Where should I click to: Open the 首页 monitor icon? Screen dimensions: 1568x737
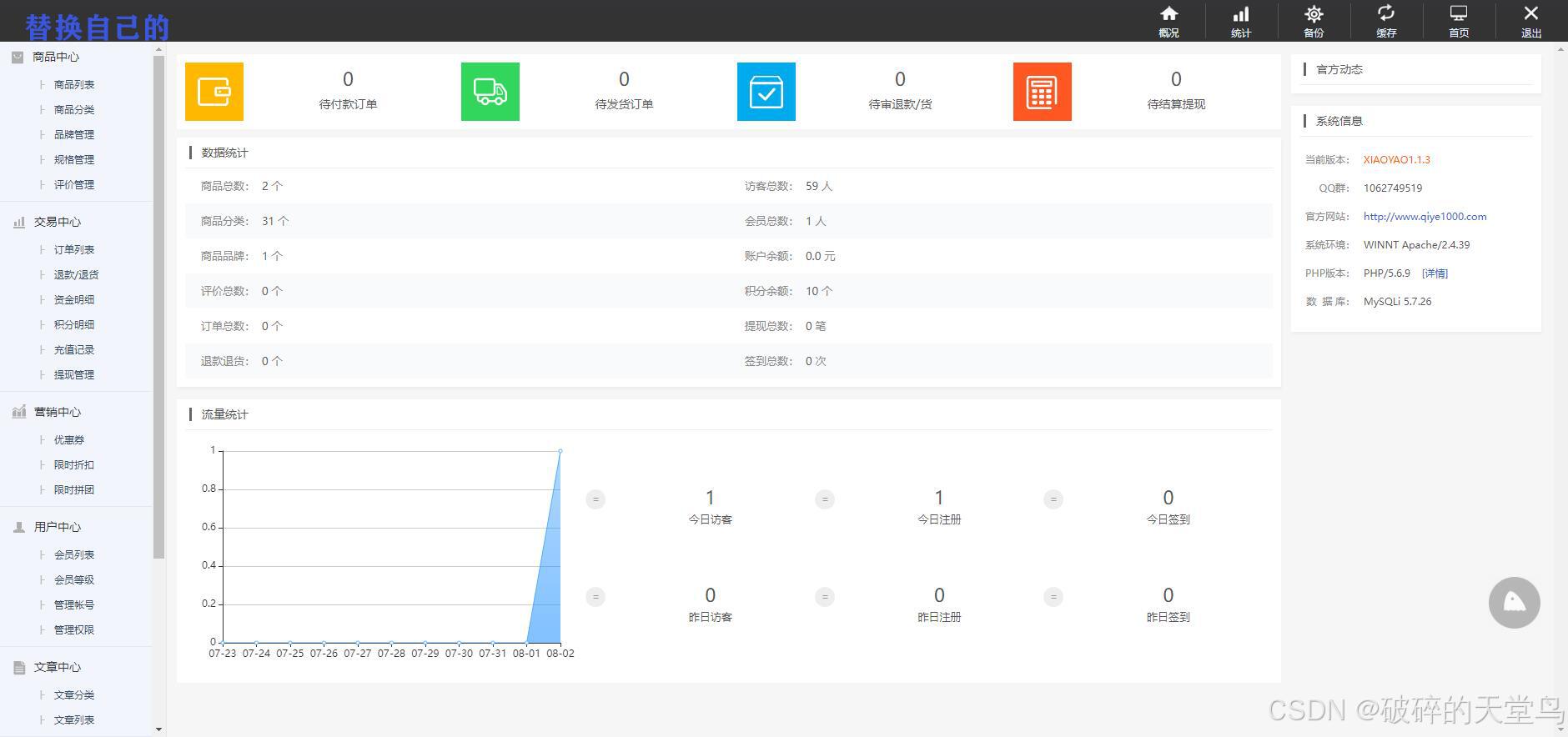1459,13
